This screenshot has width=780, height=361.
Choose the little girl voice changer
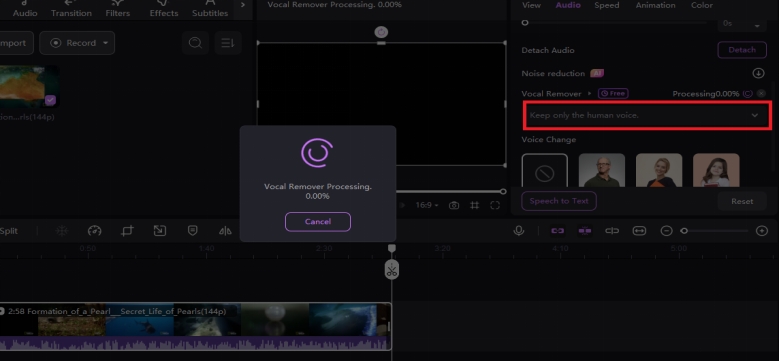[716, 171]
